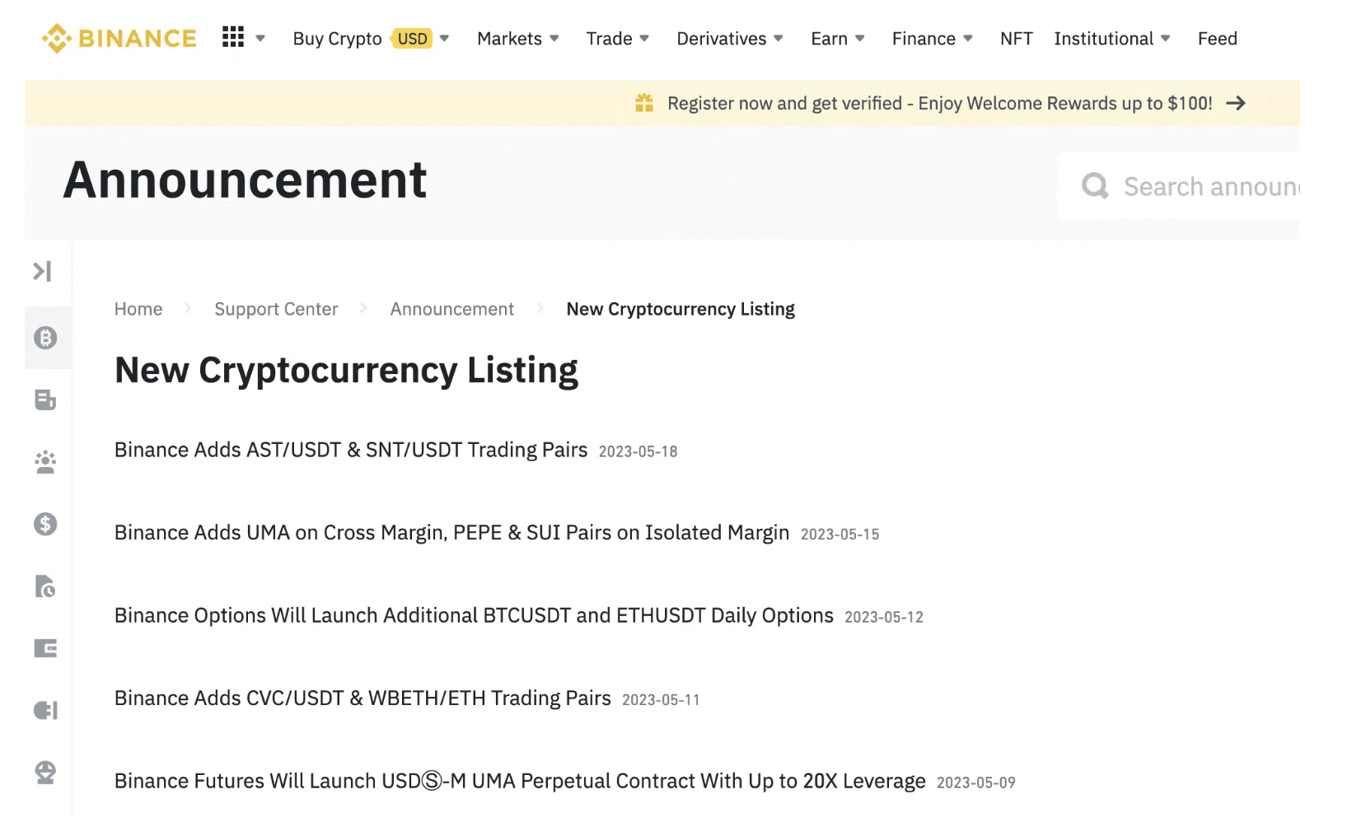Select the people group sidebar icon
The height and width of the screenshot is (822, 1366).
(45, 462)
